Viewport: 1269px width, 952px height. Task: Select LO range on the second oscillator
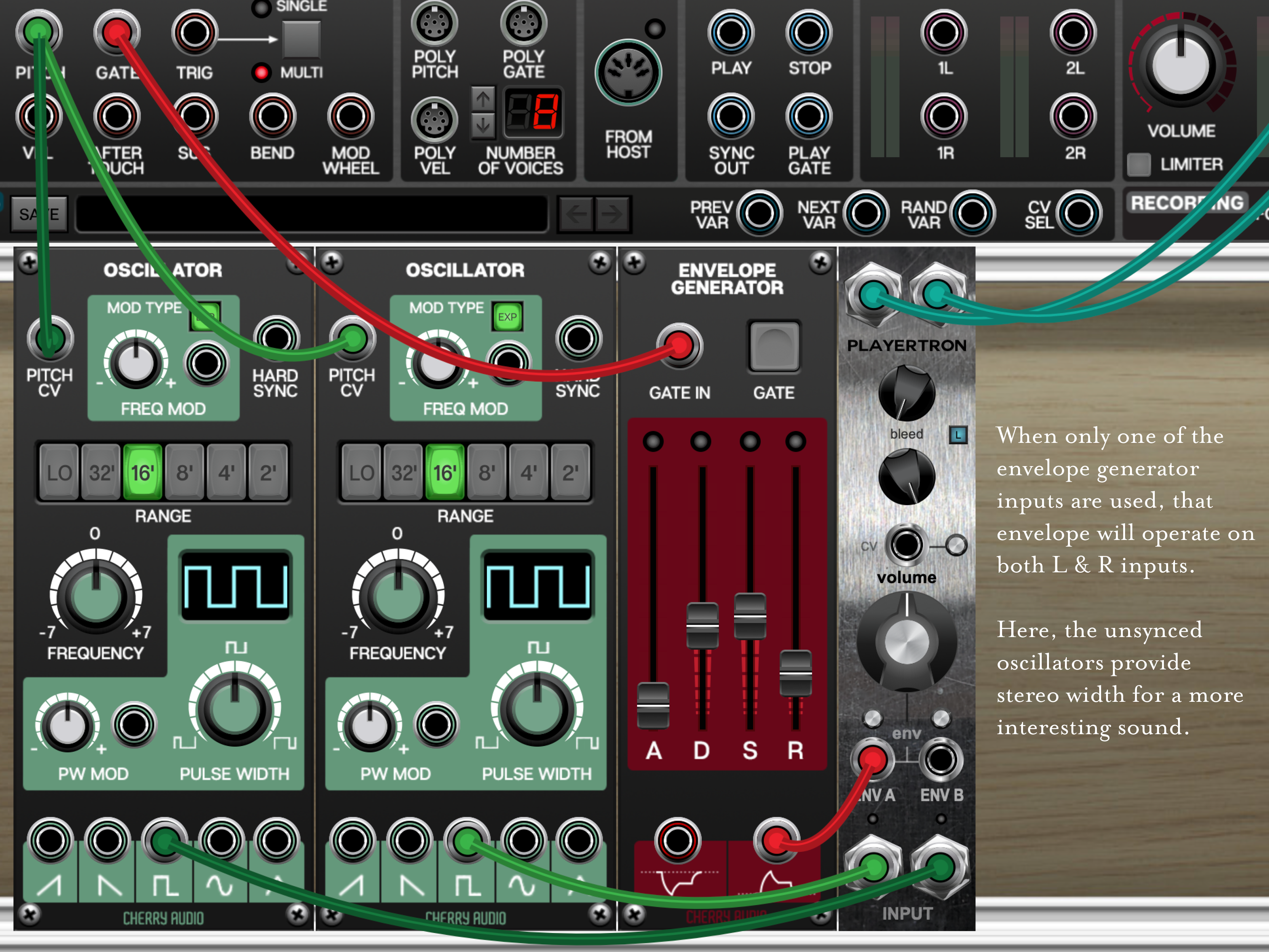(x=361, y=473)
